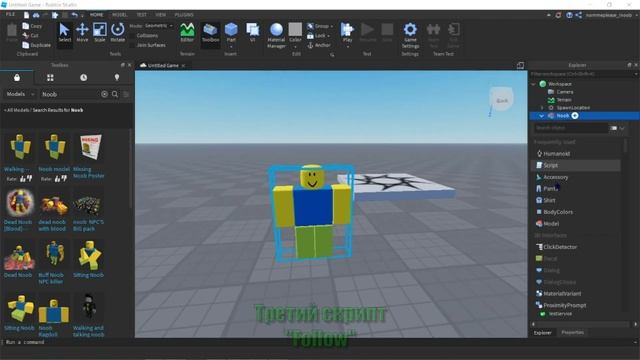Viewport: 640px width, 360px height.
Task: Collapse the Workspace tree node
Action: 533,84
